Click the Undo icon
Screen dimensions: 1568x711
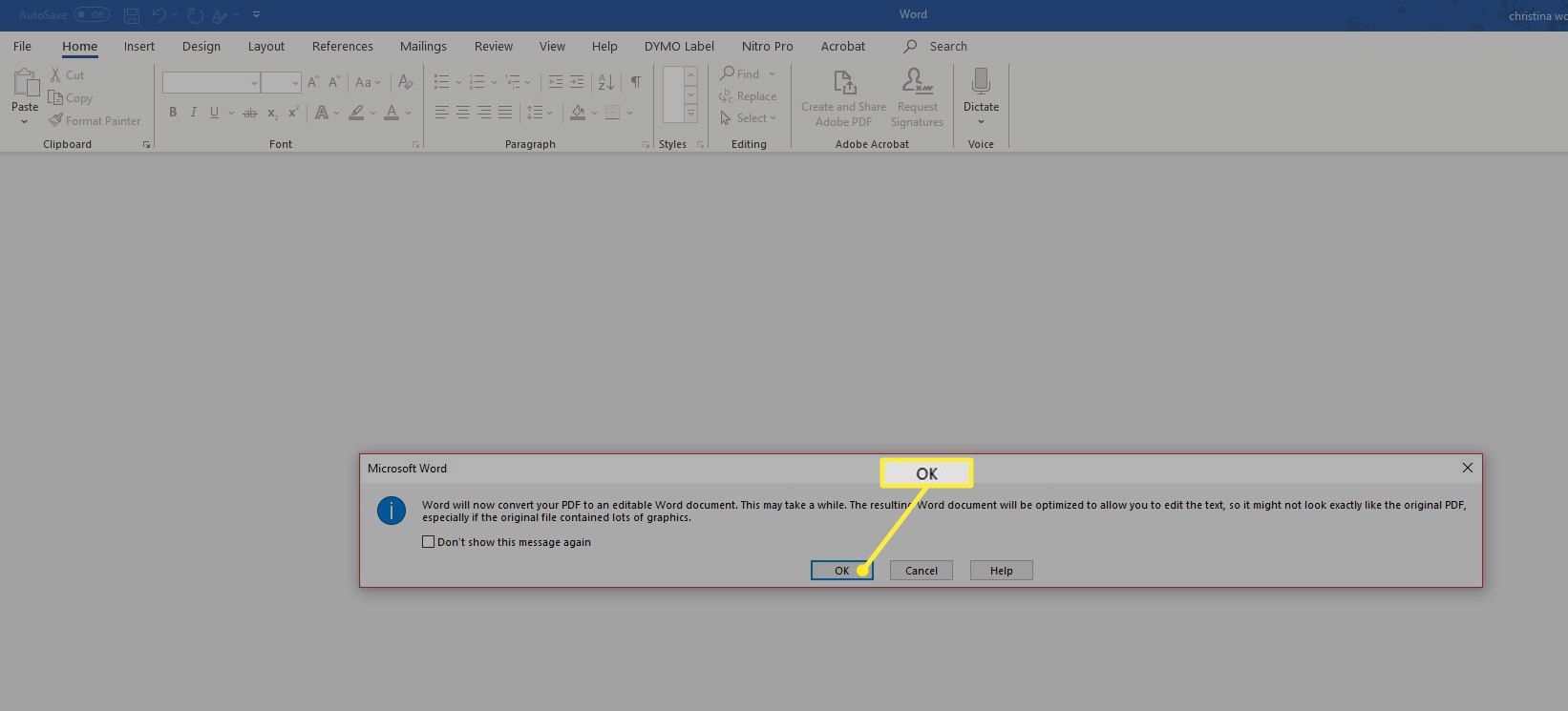[x=159, y=15]
